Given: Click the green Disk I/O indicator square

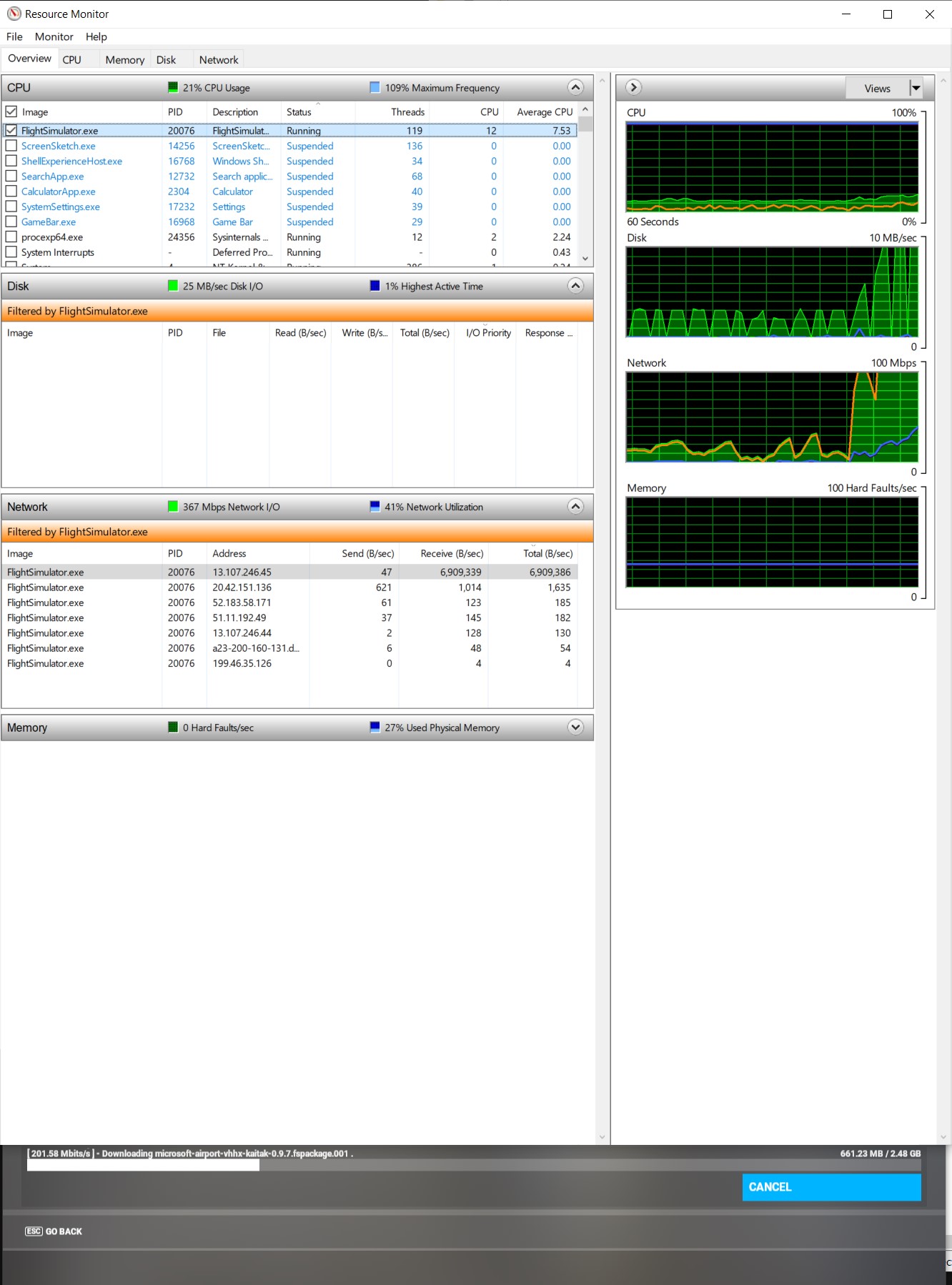Looking at the screenshot, I should tap(172, 286).
